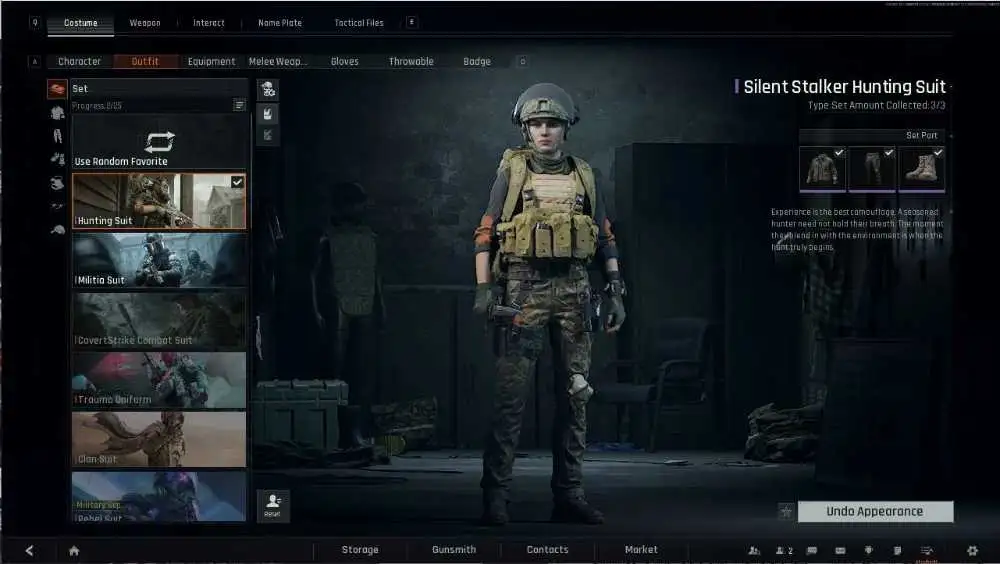Toggle the pants set part checkmark
The width and height of the screenshot is (1000, 564).
coord(888,152)
